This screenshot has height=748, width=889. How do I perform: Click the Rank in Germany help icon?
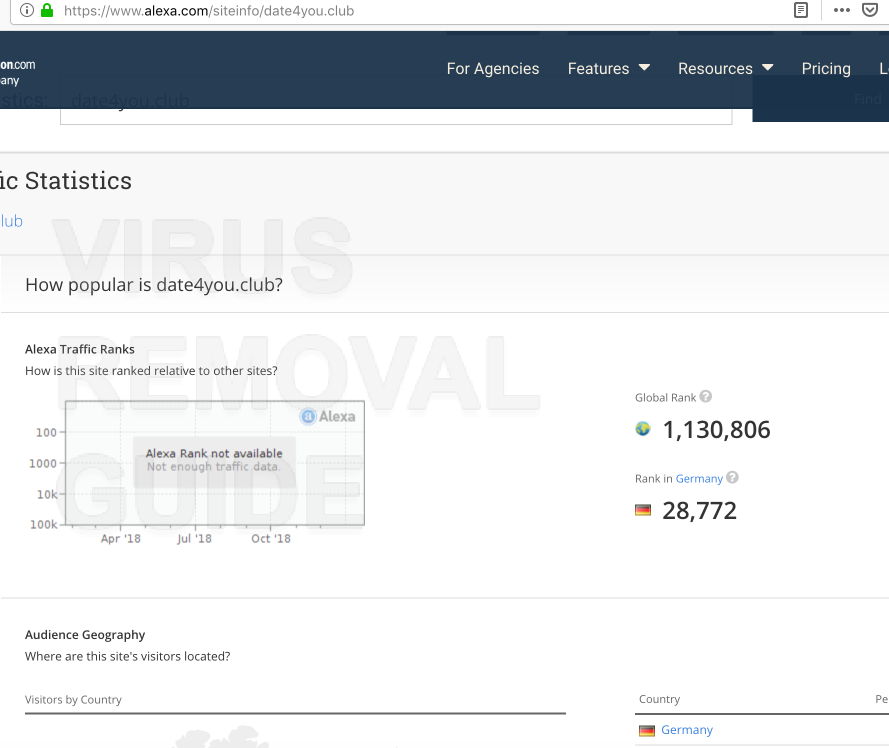732,477
